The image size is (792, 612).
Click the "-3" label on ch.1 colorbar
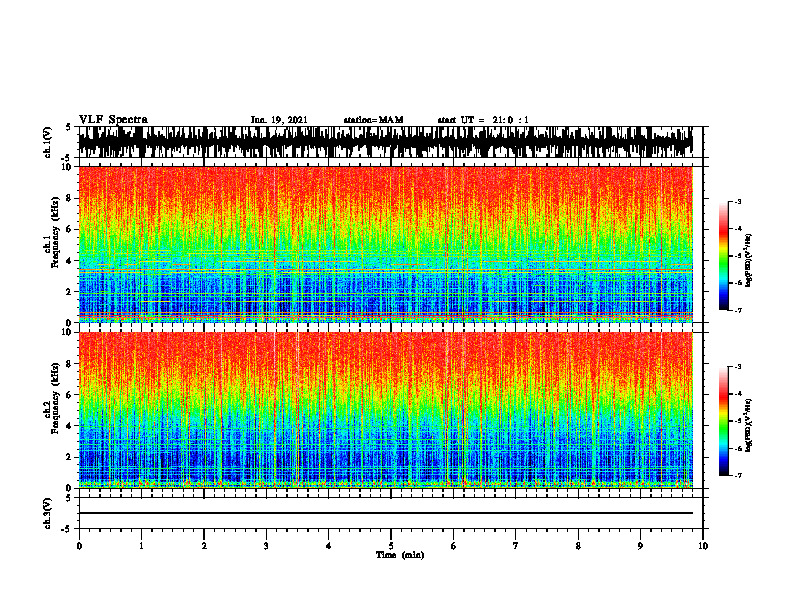click(x=738, y=202)
